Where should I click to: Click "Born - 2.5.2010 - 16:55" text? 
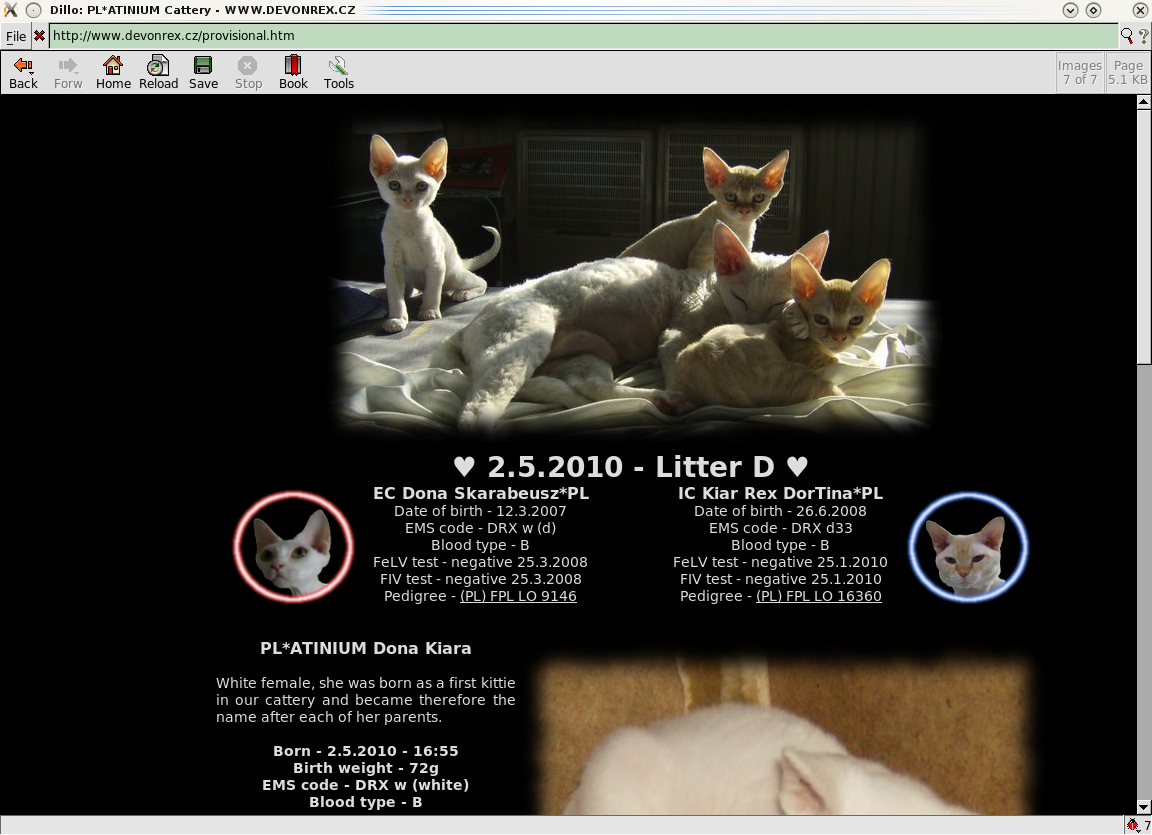click(366, 751)
